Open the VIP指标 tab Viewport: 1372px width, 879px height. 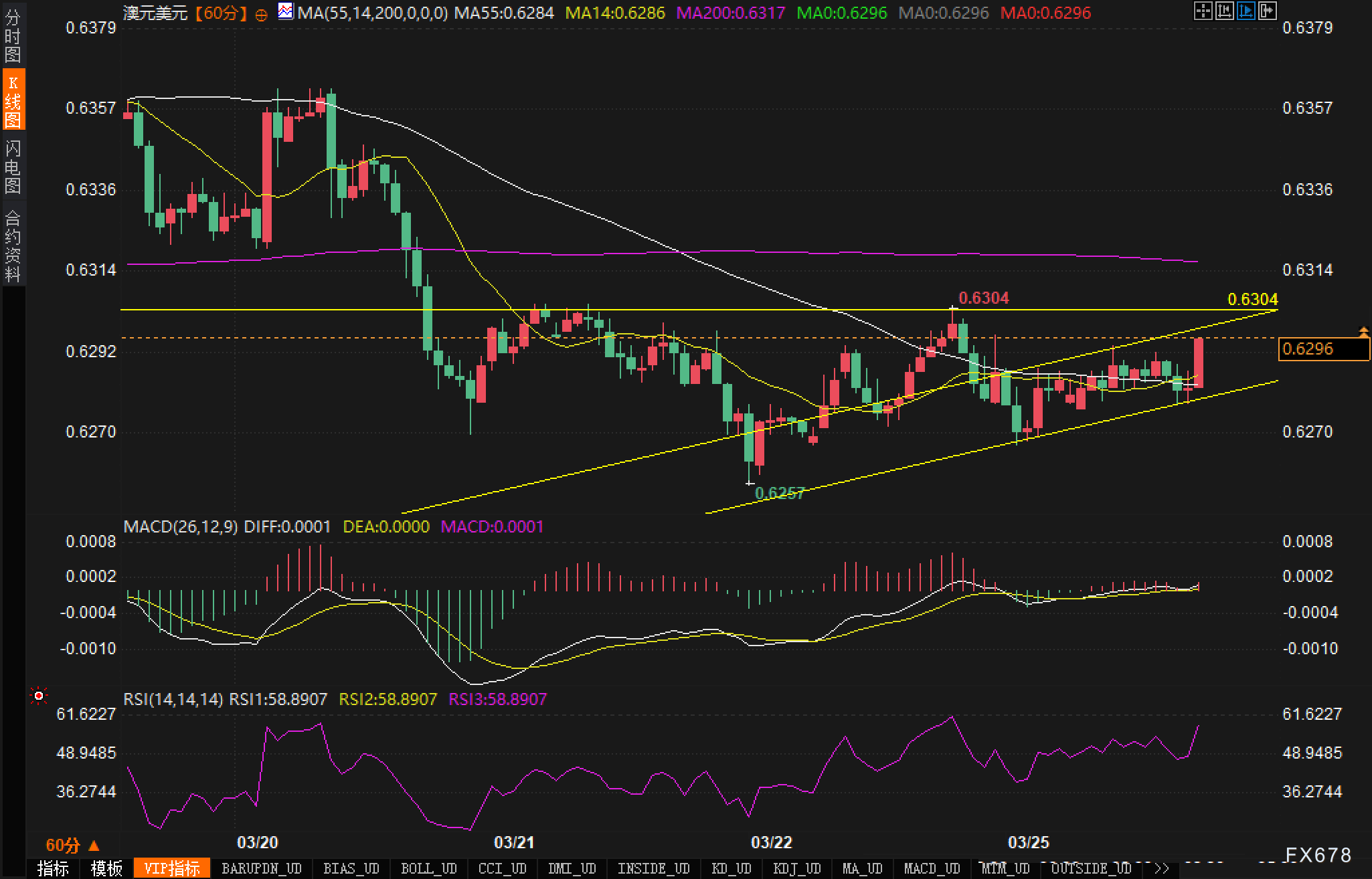click(x=172, y=868)
